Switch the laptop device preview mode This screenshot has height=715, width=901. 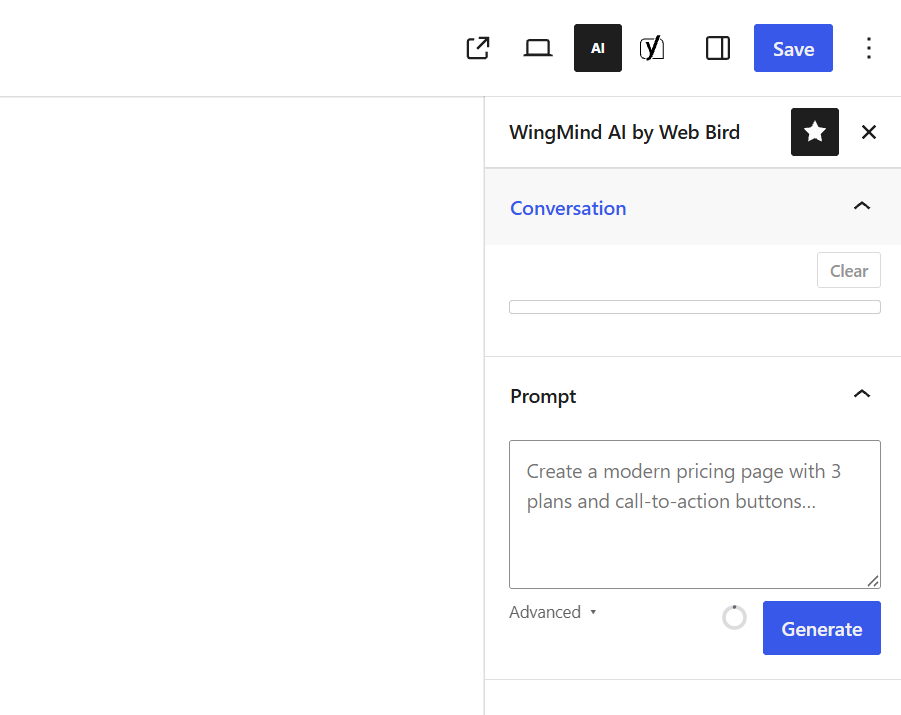click(x=538, y=48)
